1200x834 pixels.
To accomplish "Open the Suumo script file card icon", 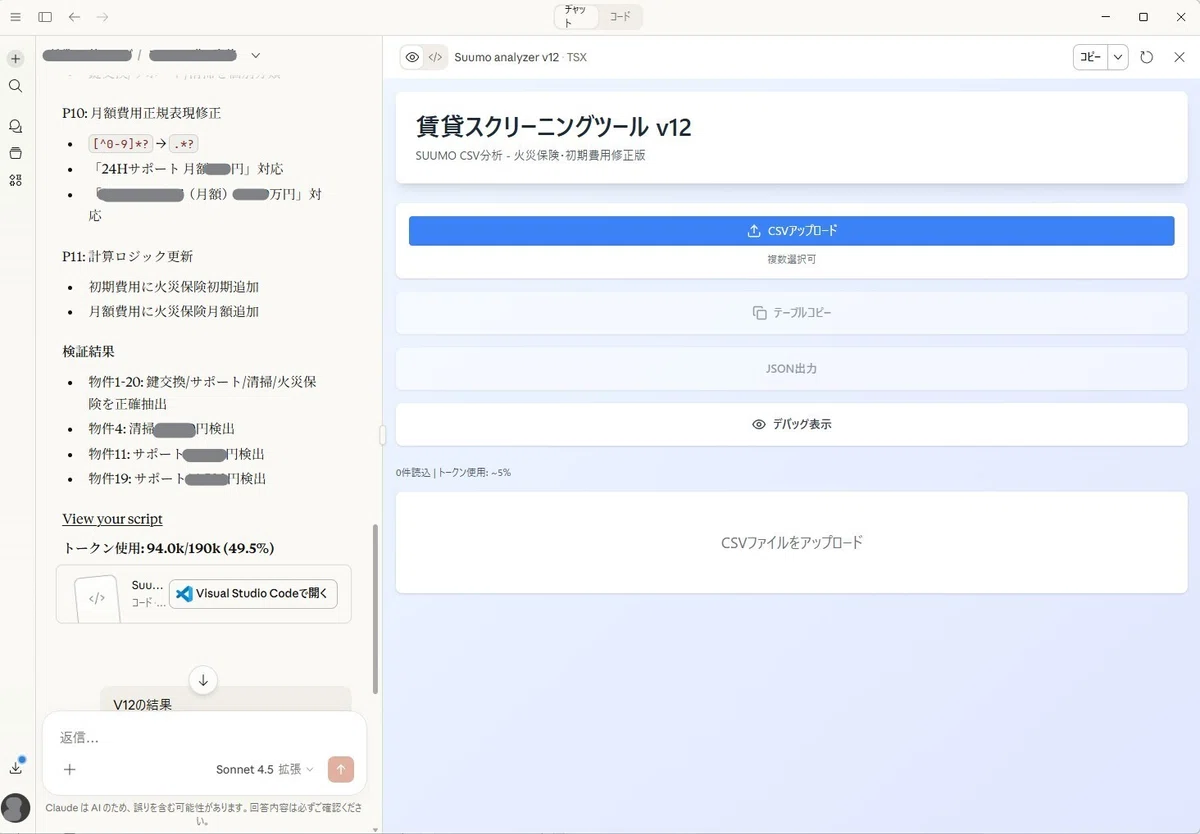I will [x=97, y=598].
